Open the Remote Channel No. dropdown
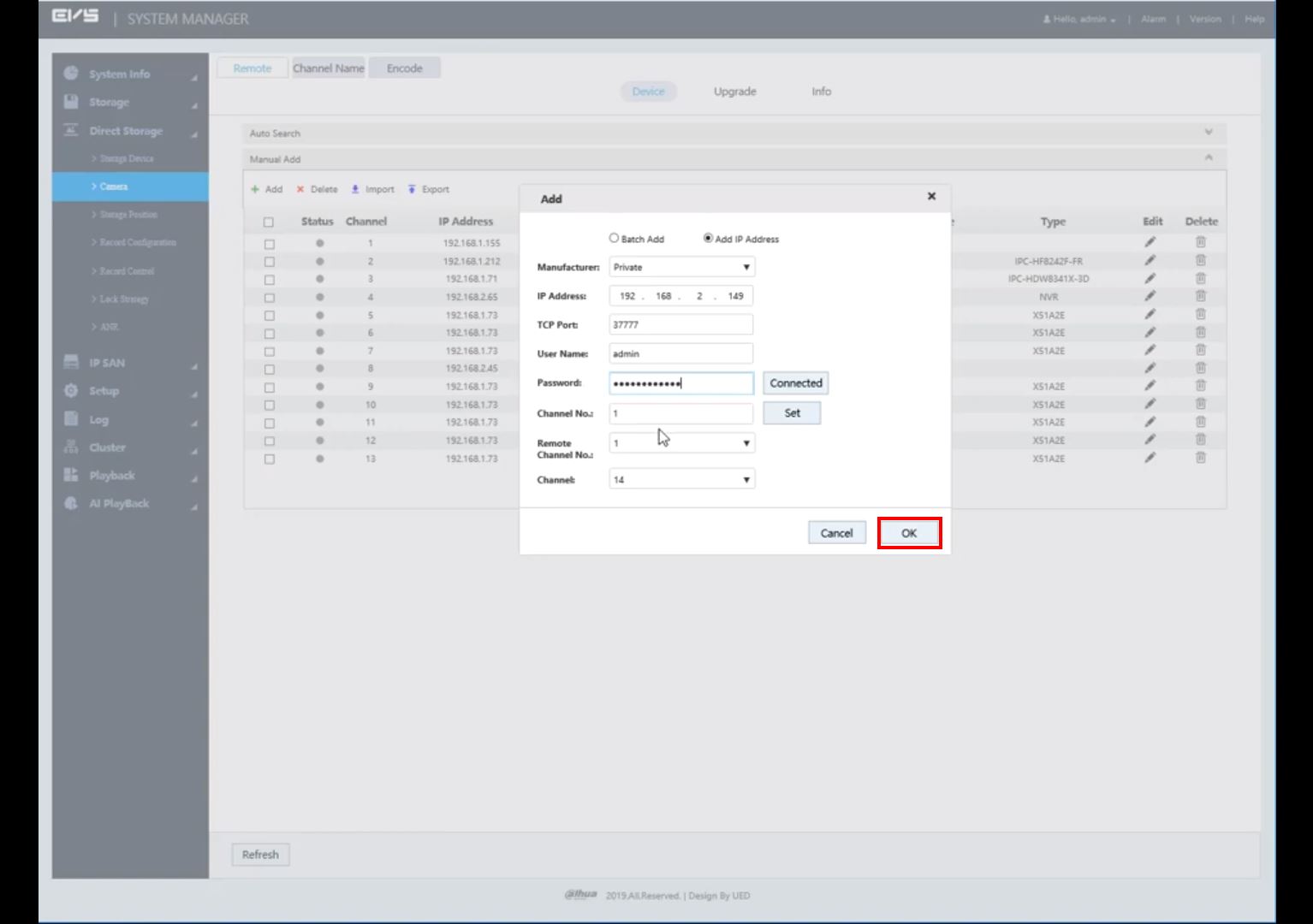The width and height of the screenshot is (1313, 924). click(x=681, y=443)
